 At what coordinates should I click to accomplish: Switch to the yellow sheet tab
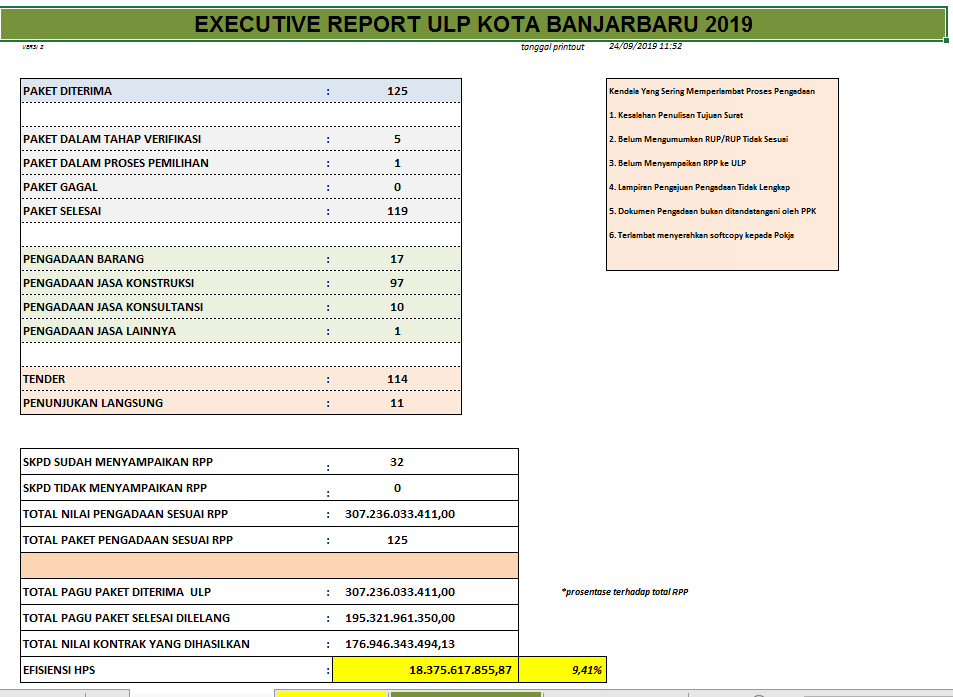pyautogui.click(x=330, y=693)
